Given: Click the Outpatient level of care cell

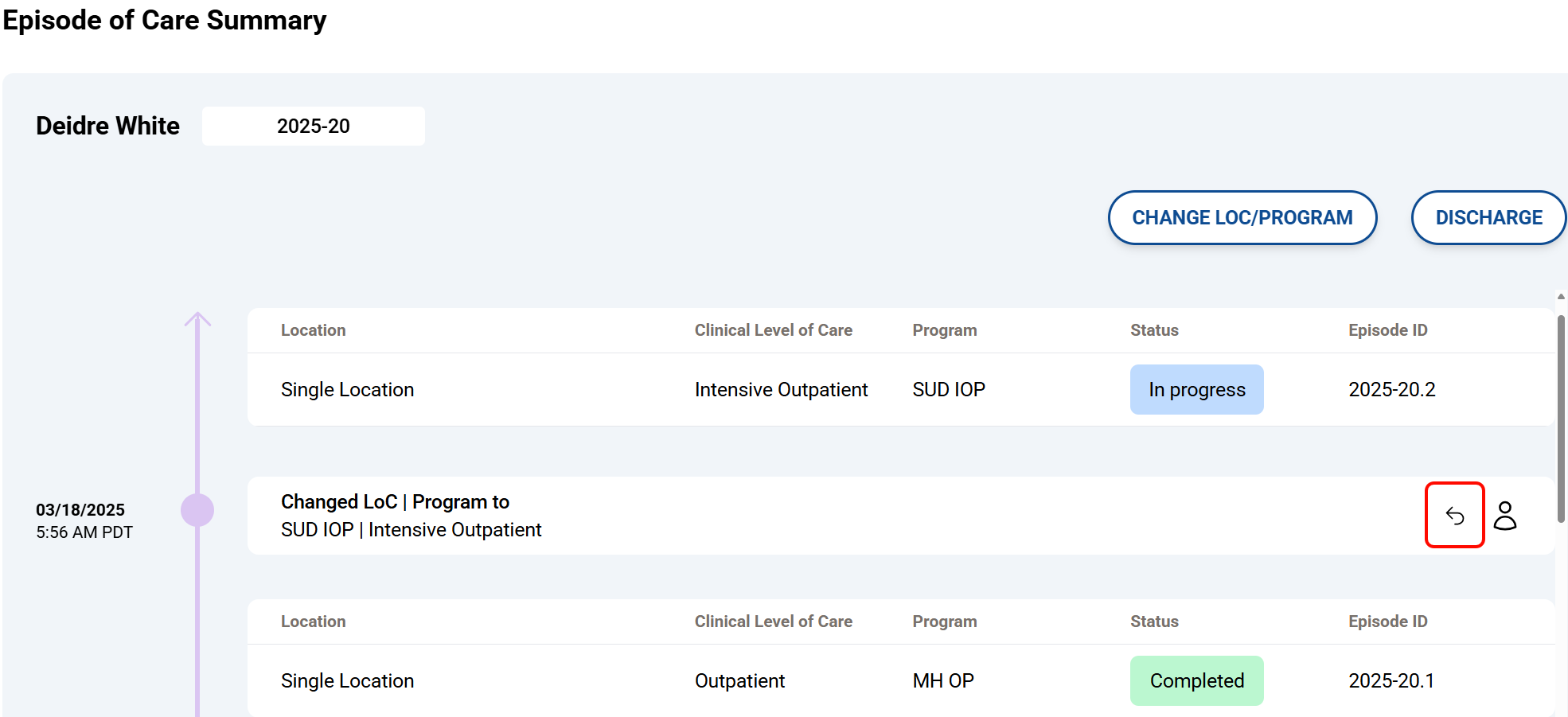Looking at the screenshot, I should pyautogui.click(x=739, y=680).
